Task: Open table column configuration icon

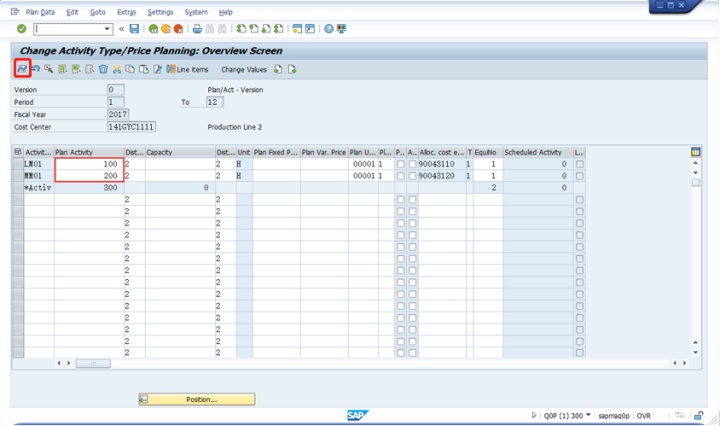Action: tap(695, 152)
